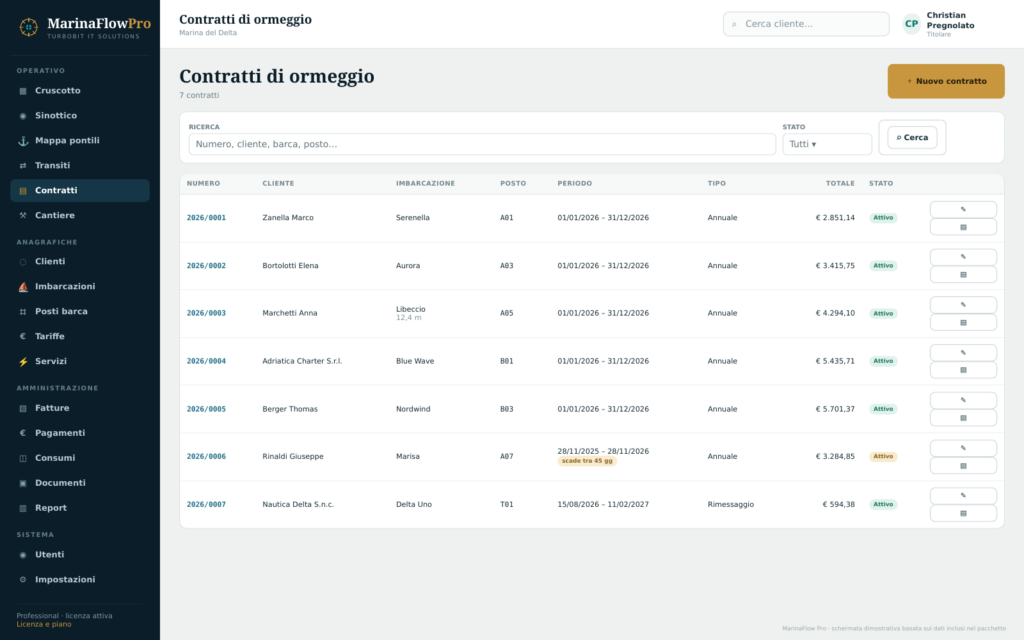
Task: Focus the Cerca cliente search field
Action: (806, 24)
